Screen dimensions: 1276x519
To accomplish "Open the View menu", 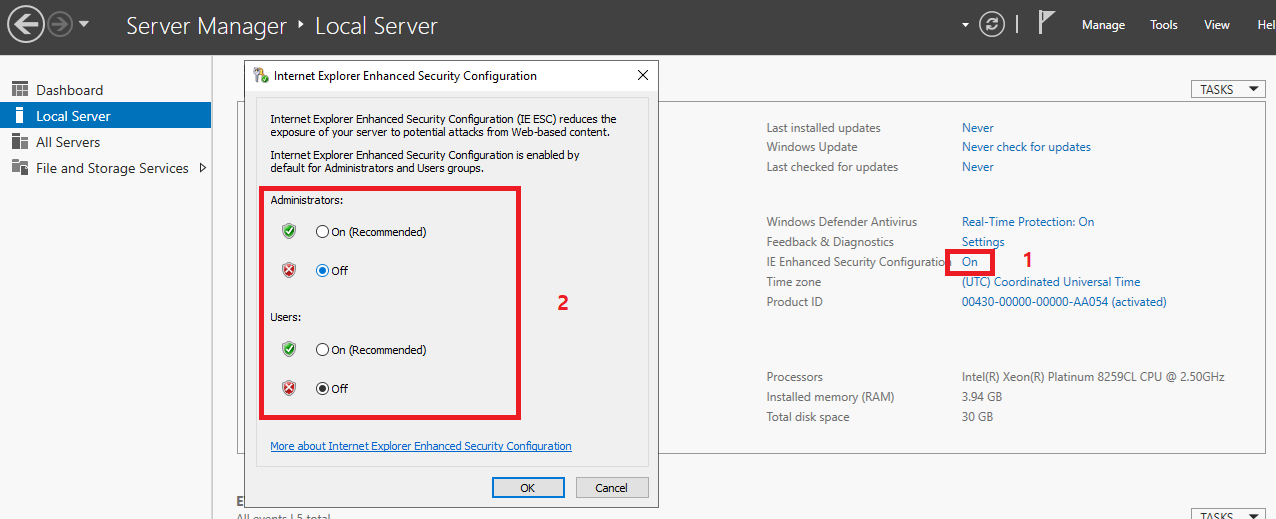I will tap(1217, 25).
